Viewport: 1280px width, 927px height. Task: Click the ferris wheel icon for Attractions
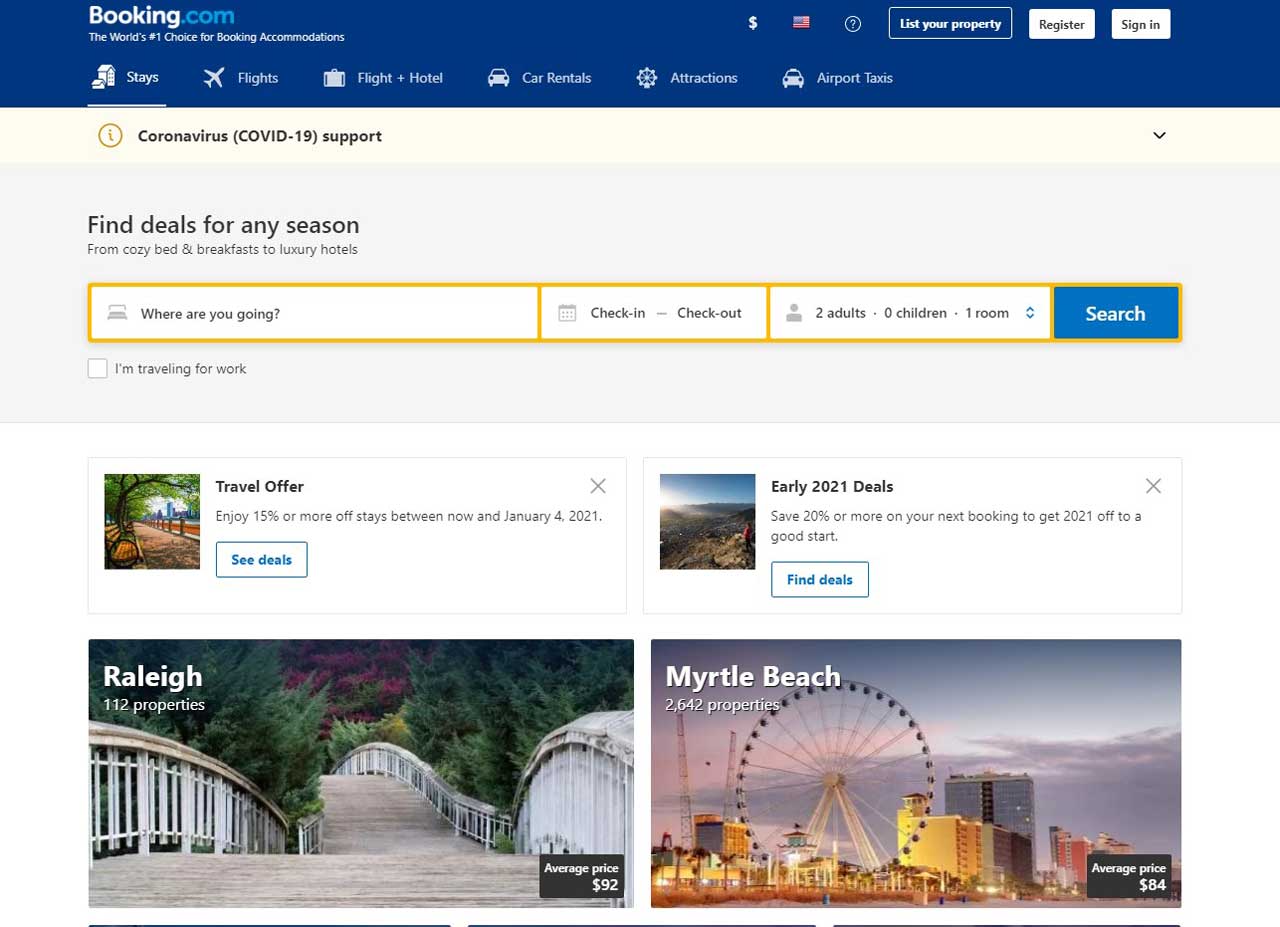(x=647, y=78)
